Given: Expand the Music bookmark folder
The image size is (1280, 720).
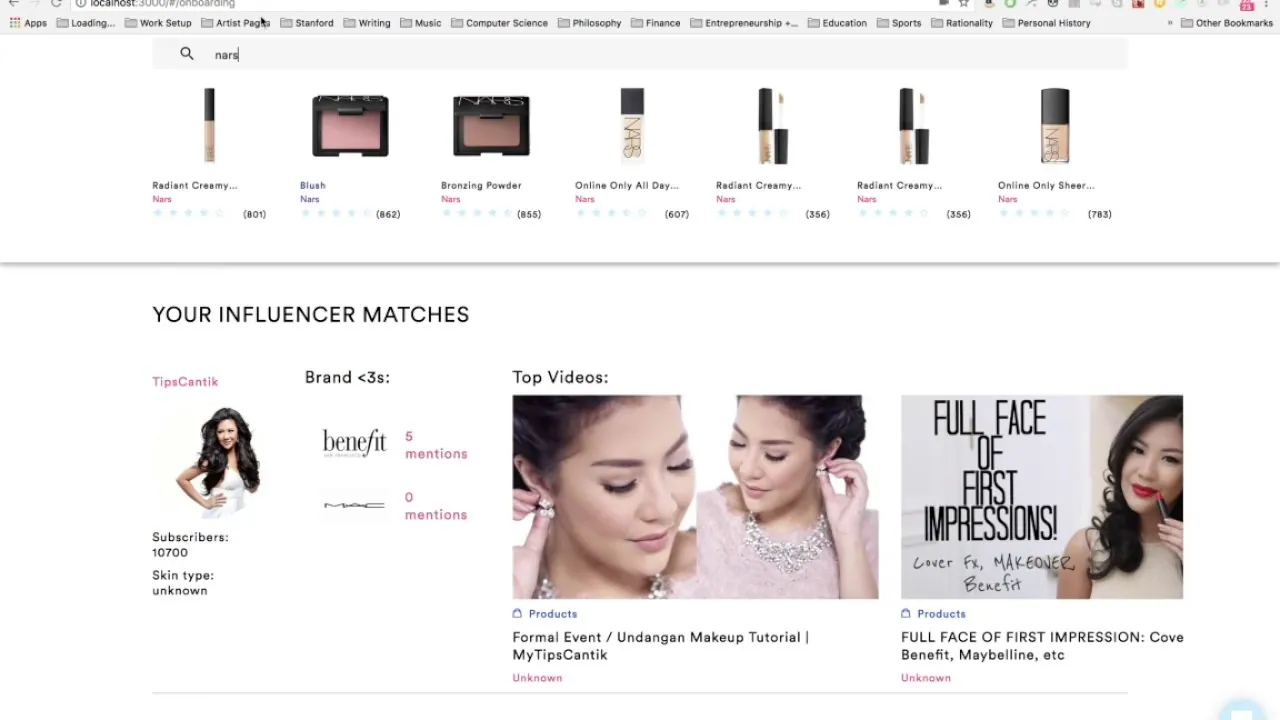Looking at the screenshot, I should click(421, 23).
